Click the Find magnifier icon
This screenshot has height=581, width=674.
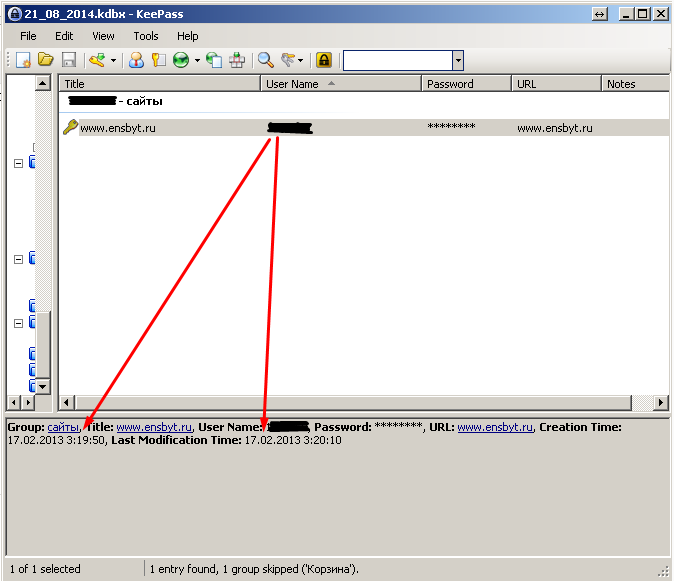pyautogui.click(x=266, y=60)
